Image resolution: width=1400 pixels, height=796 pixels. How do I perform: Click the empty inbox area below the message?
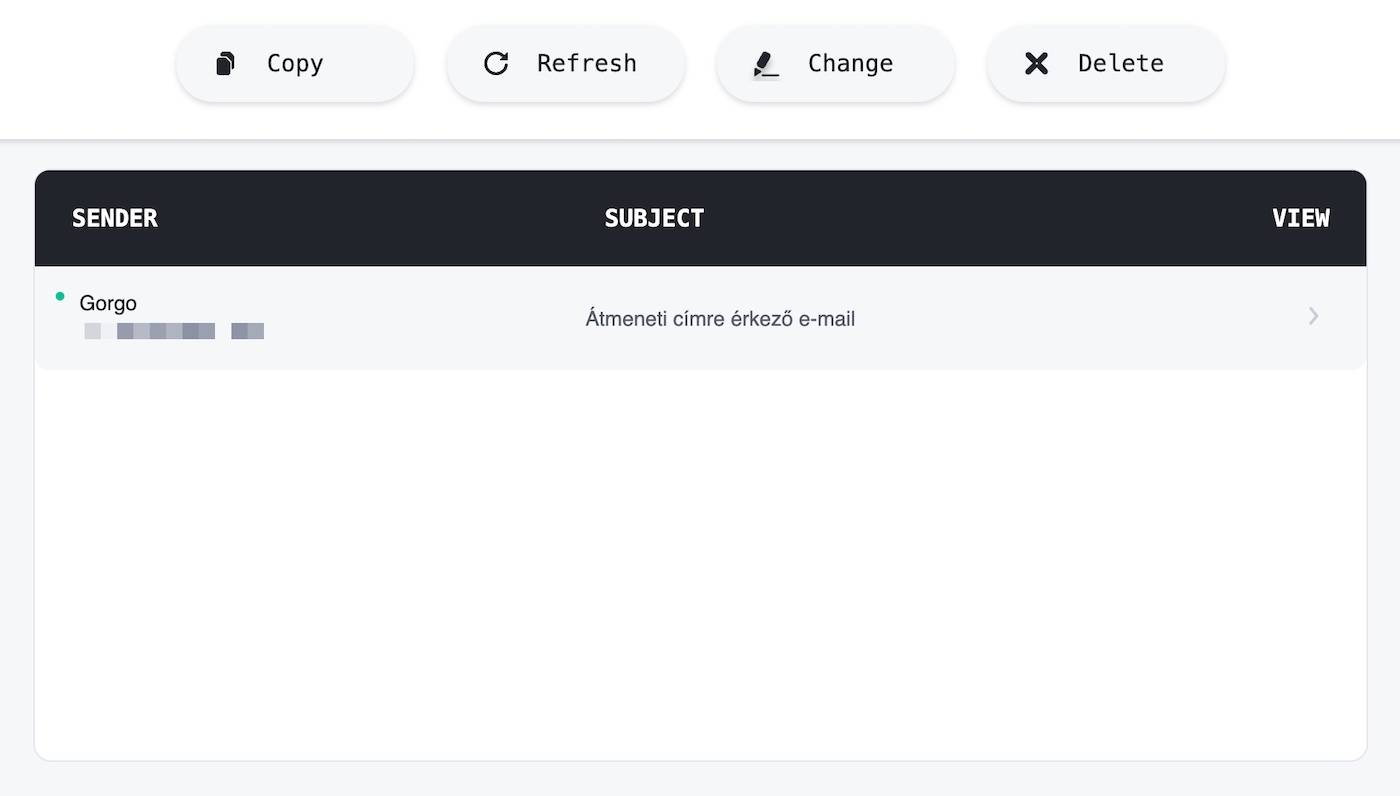(700, 565)
